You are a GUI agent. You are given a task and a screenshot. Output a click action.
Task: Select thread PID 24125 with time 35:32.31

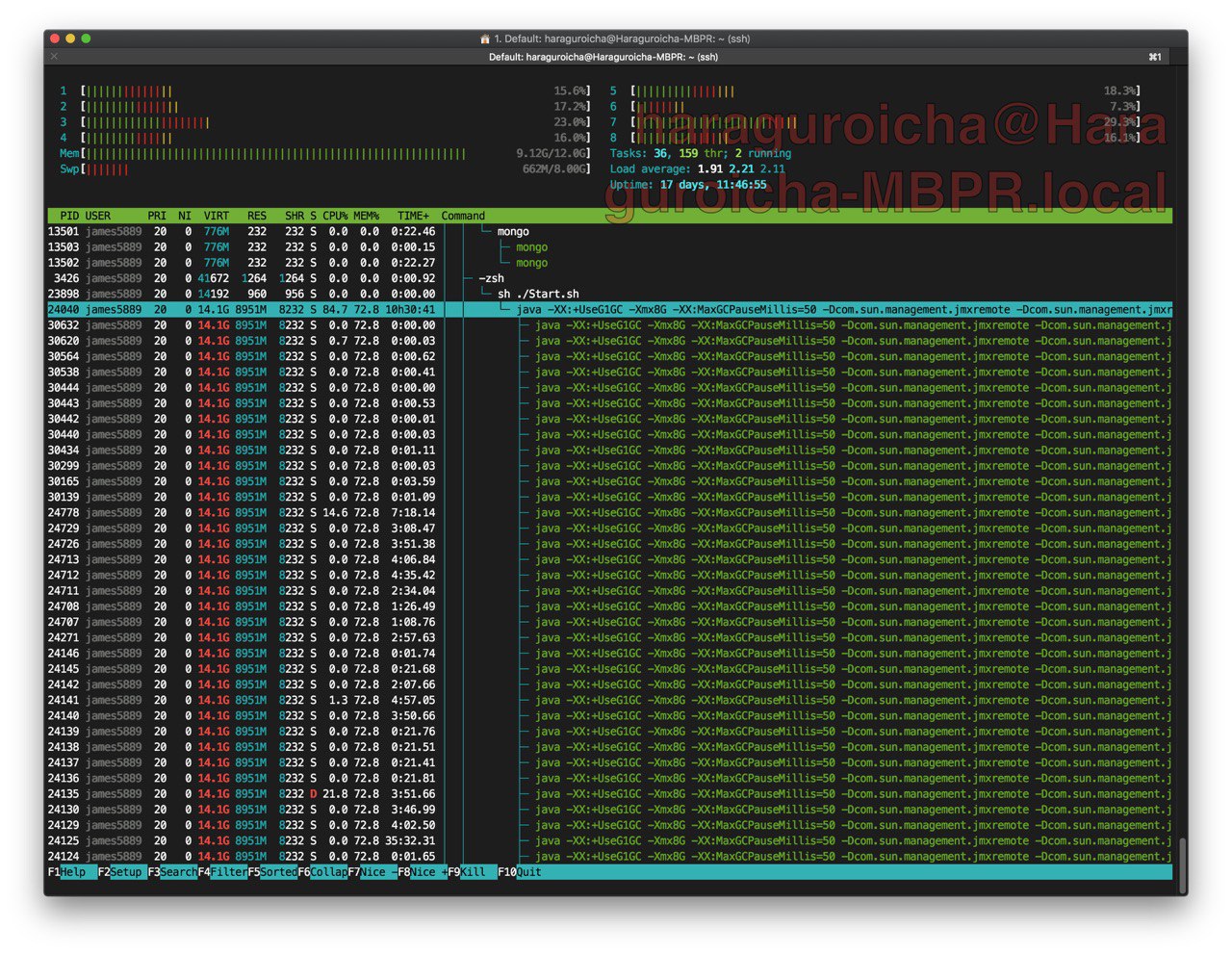click(609, 840)
